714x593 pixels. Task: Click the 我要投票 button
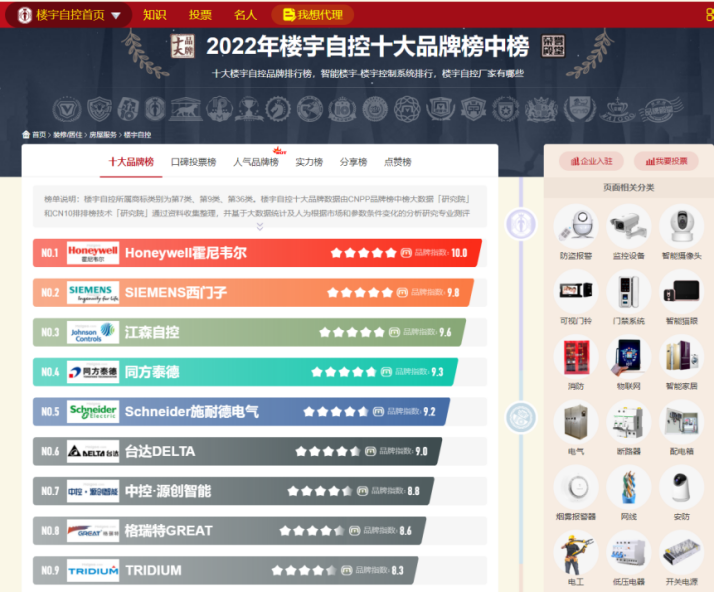coord(666,161)
